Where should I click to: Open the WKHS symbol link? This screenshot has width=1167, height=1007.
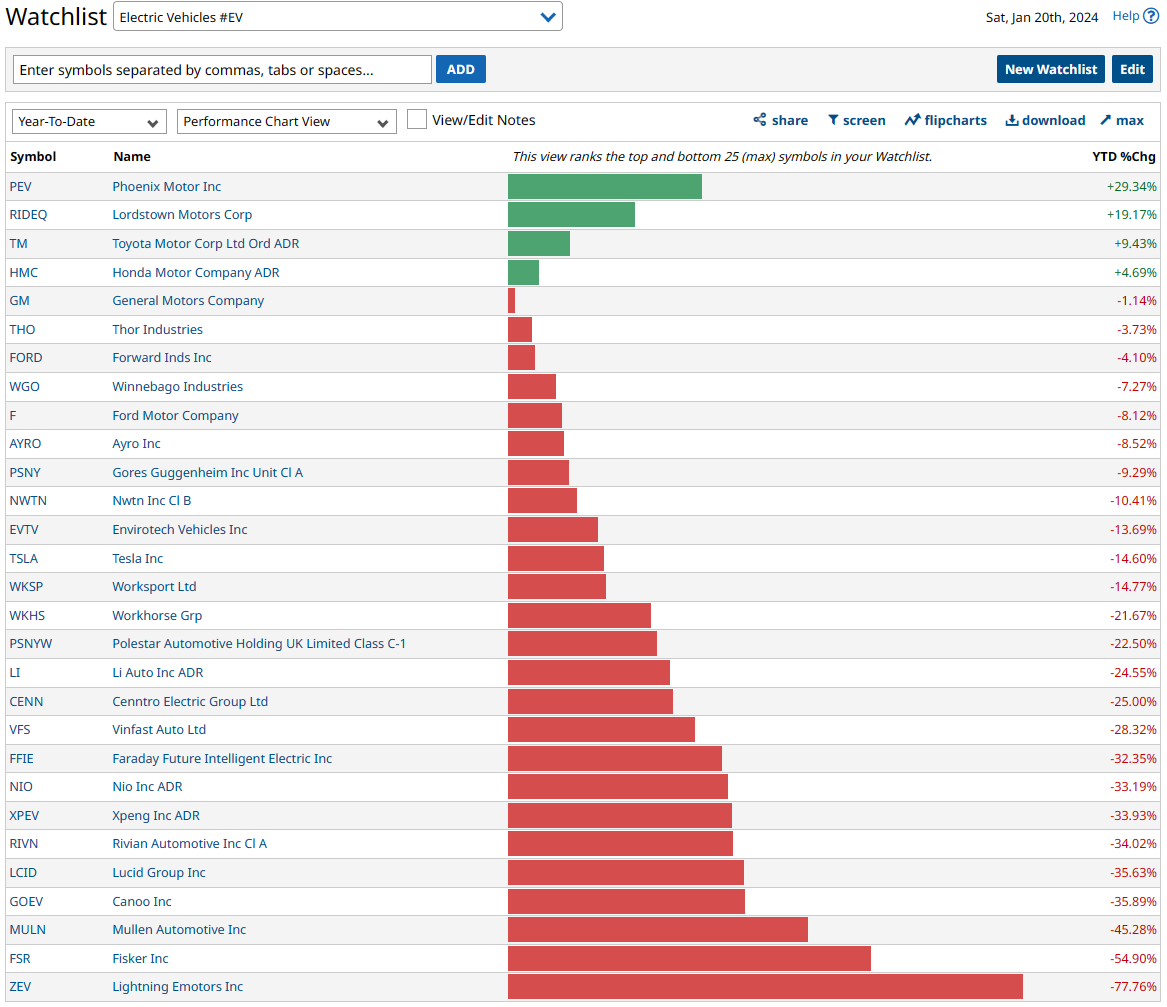click(28, 616)
